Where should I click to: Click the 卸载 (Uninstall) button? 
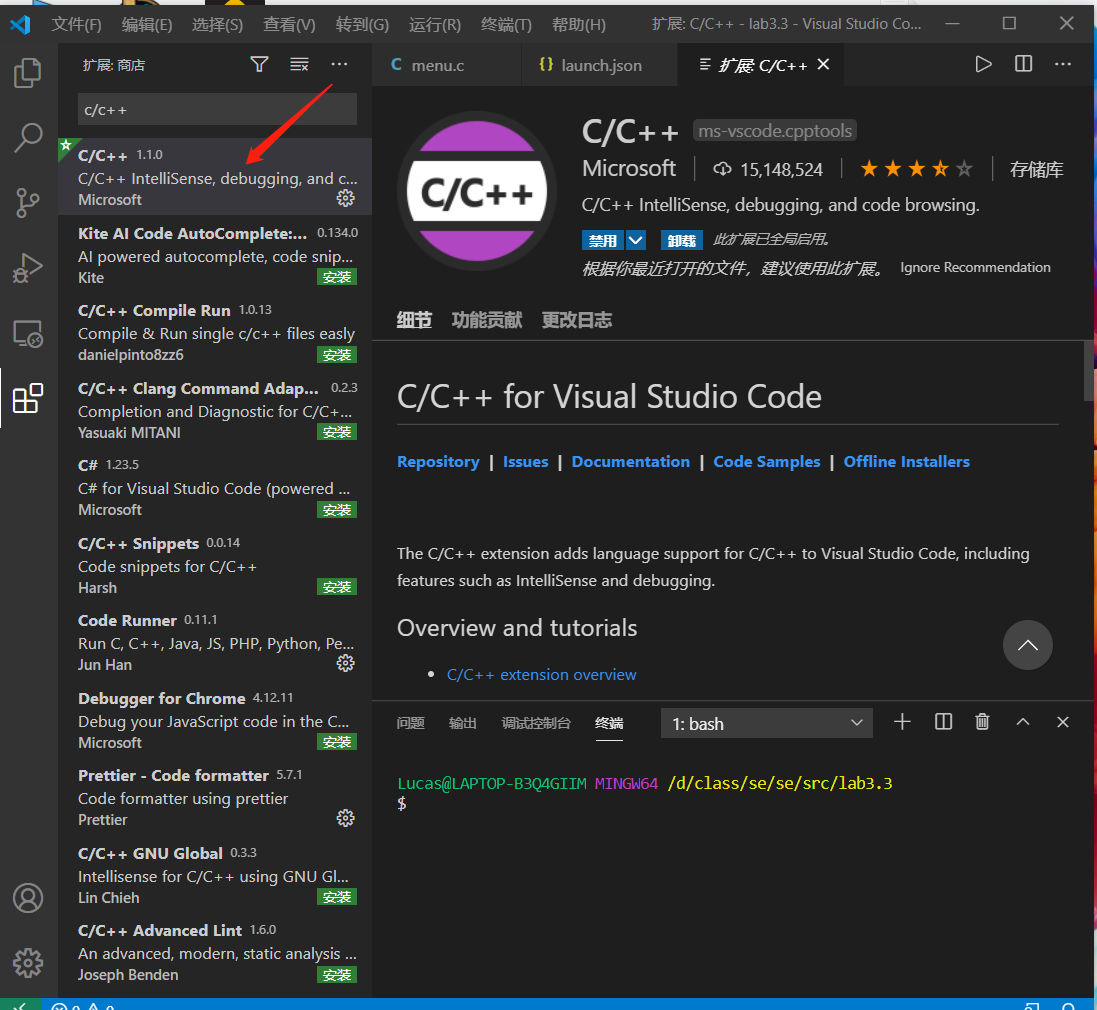pyautogui.click(x=681, y=241)
